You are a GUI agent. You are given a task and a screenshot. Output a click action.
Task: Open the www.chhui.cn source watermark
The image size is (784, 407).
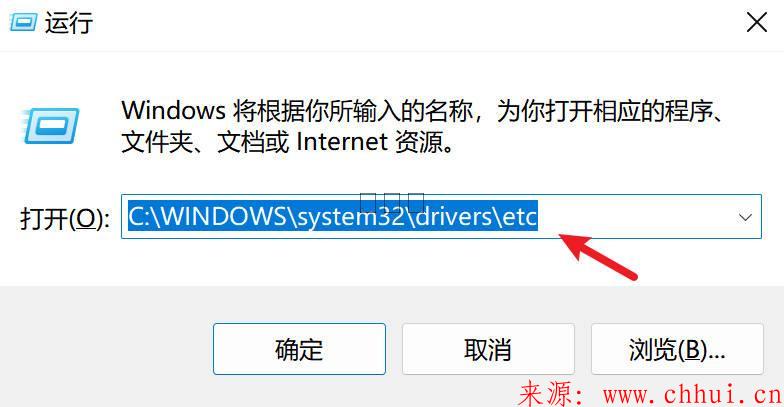click(692, 395)
